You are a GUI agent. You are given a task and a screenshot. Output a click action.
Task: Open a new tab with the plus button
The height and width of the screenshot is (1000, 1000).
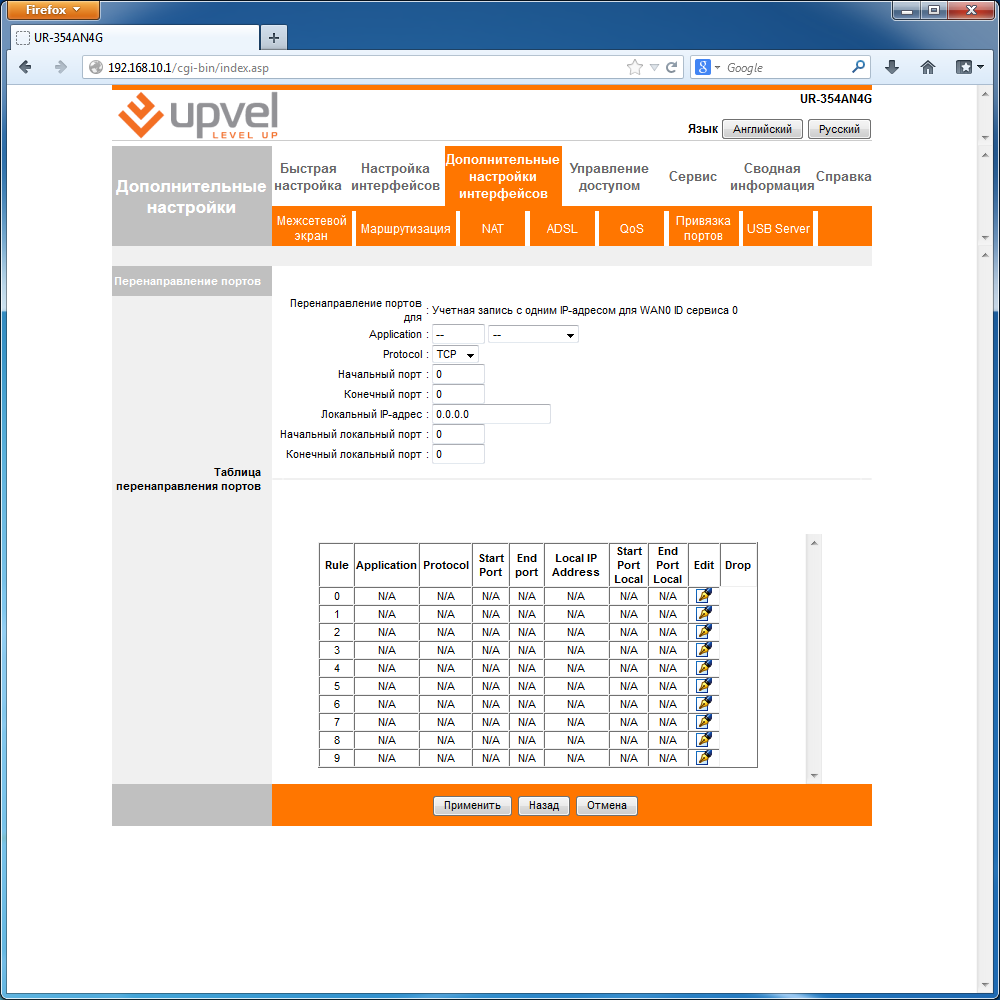click(x=274, y=38)
